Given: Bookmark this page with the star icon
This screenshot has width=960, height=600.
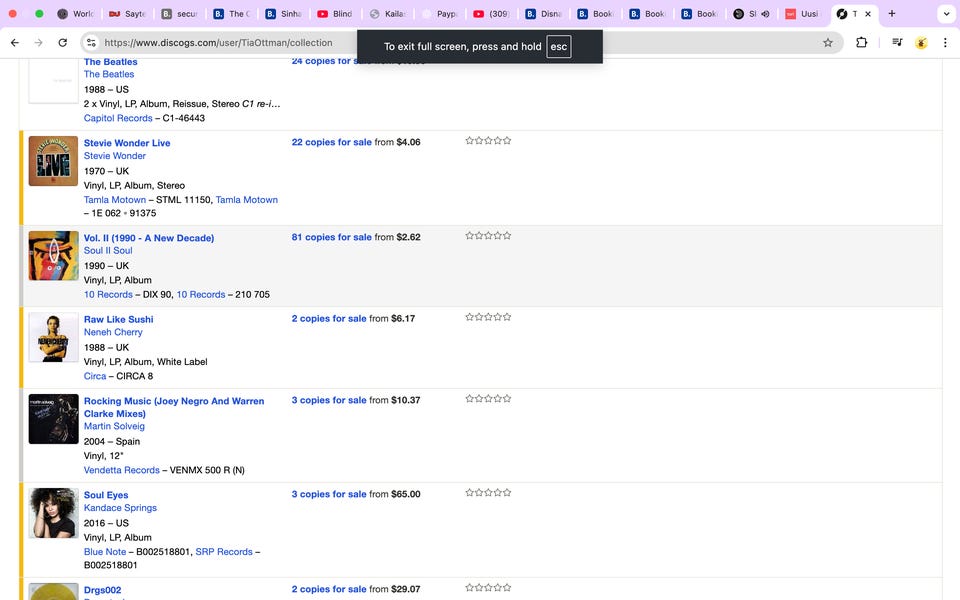Looking at the screenshot, I should [x=828, y=43].
